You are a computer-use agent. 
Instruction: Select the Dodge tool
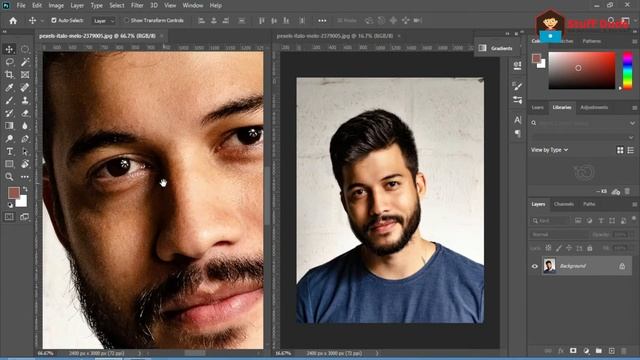pyautogui.click(x=9, y=139)
